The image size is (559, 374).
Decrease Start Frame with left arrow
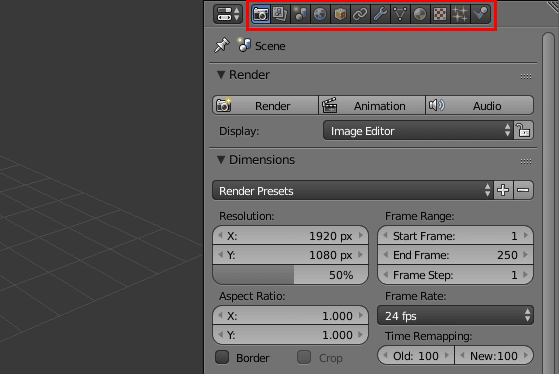385,235
